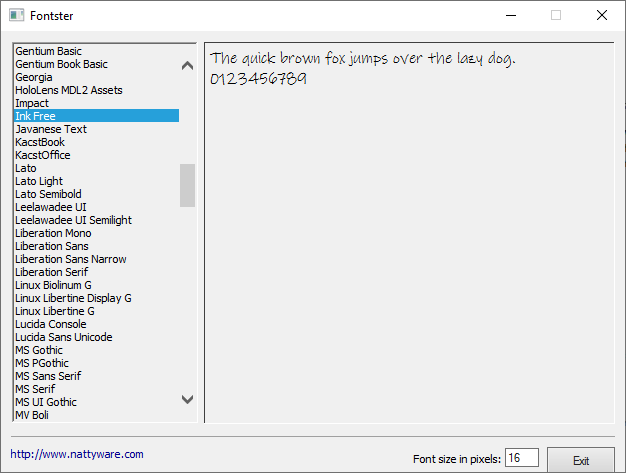The image size is (626, 473).
Task: Minimize the Fontster window
Action: pyautogui.click(x=511, y=16)
